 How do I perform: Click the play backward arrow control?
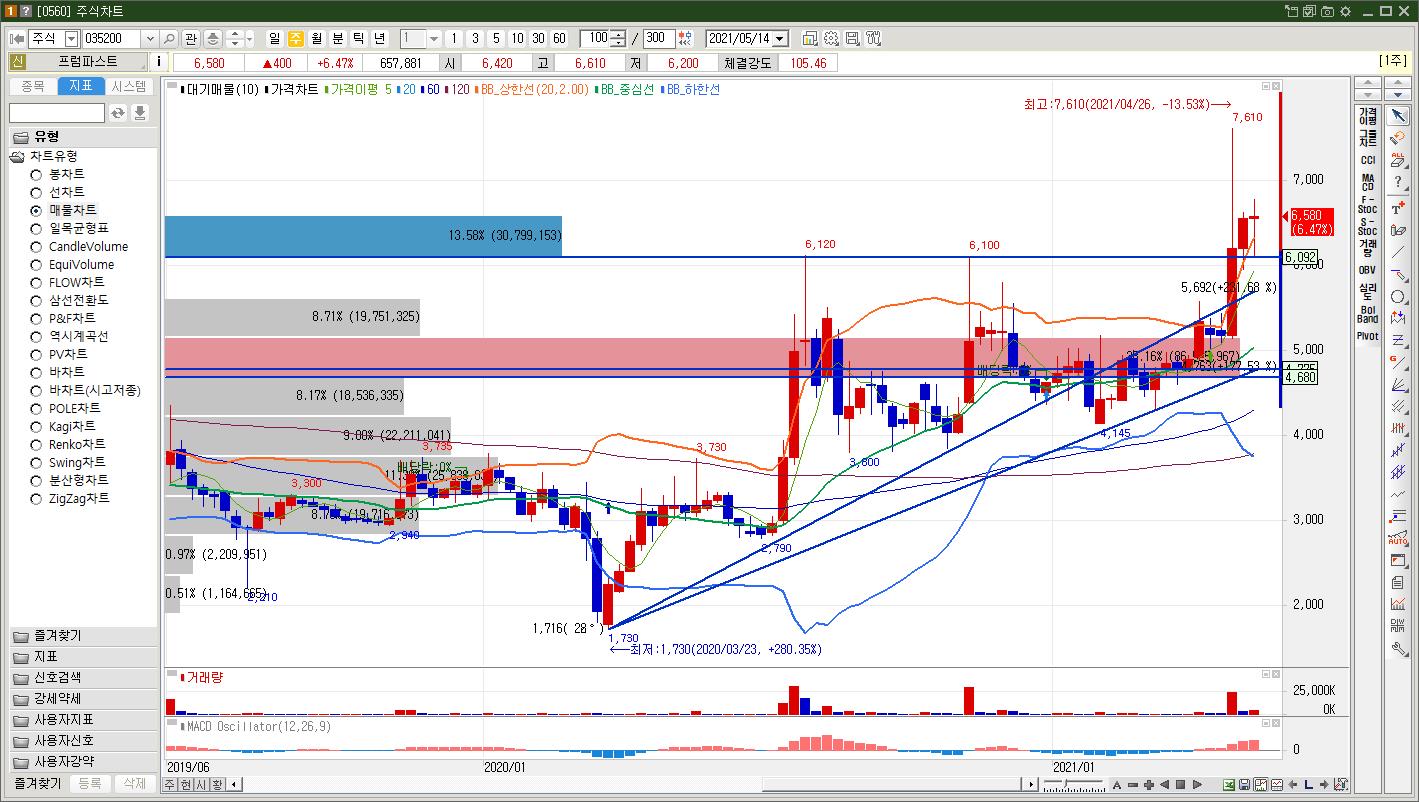pos(1165,784)
